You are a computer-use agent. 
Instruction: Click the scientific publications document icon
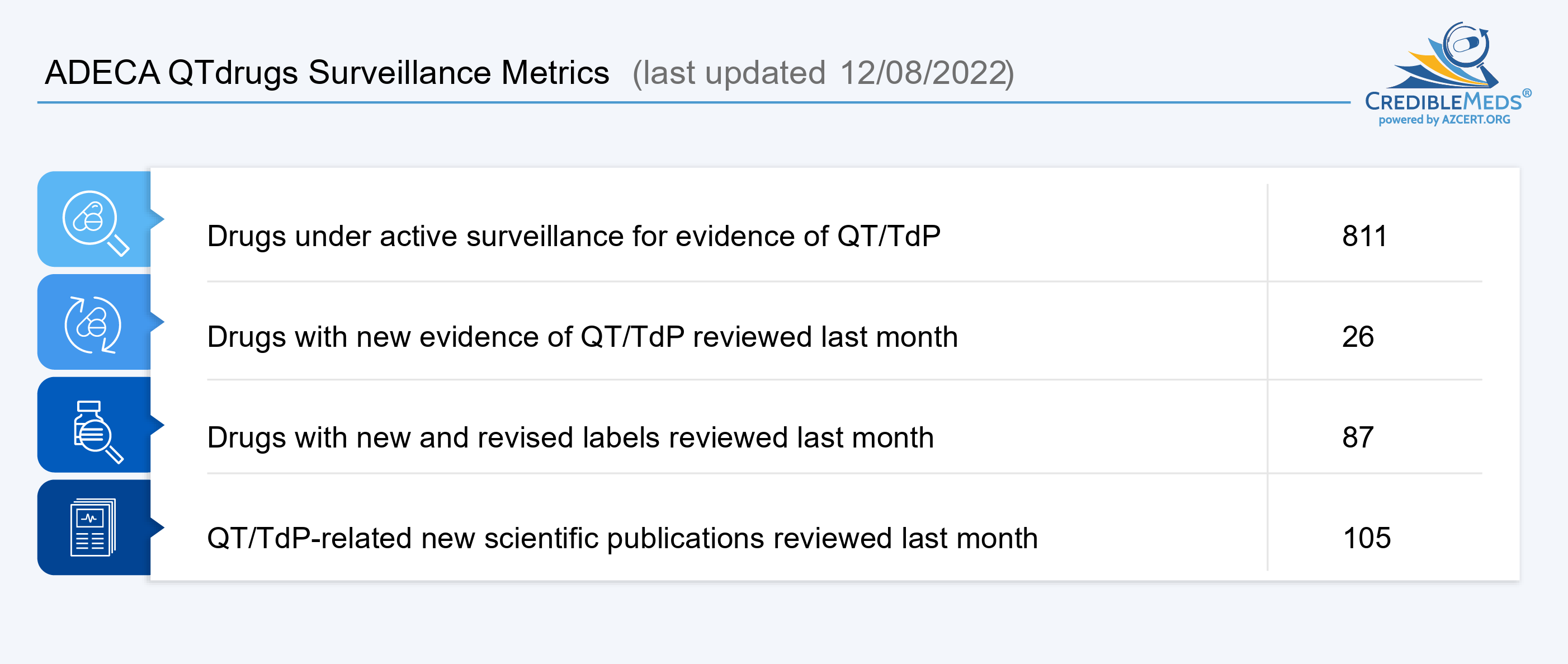pos(93,528)
